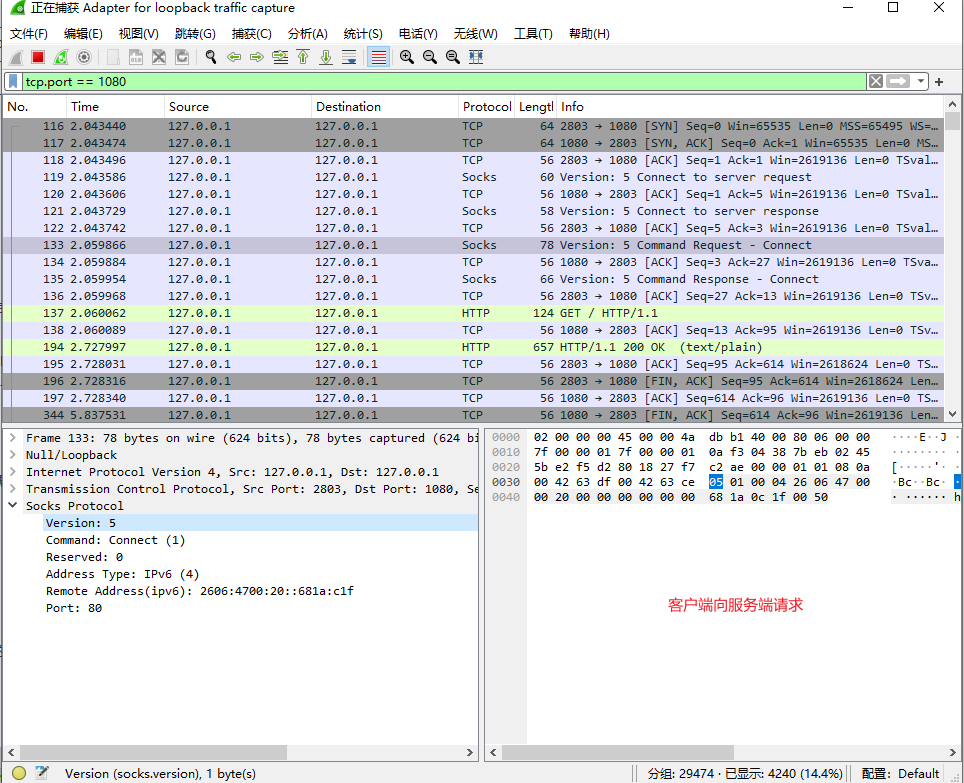Screen dimensions: 964x783
Task: Jump to the last packet
Action: [x=326, y=57]
